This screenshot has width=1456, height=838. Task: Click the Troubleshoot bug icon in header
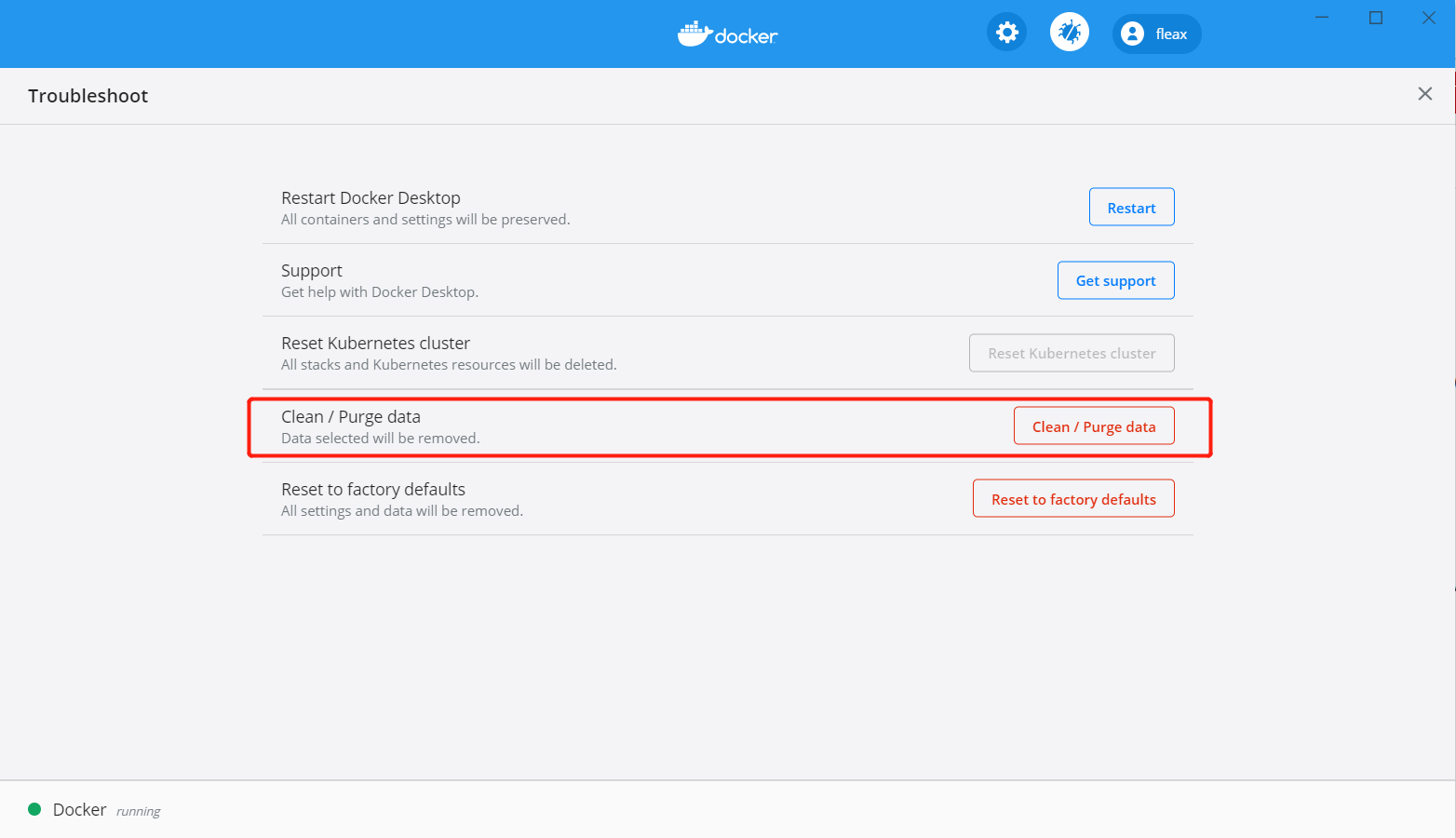[x=1069, y=32]
